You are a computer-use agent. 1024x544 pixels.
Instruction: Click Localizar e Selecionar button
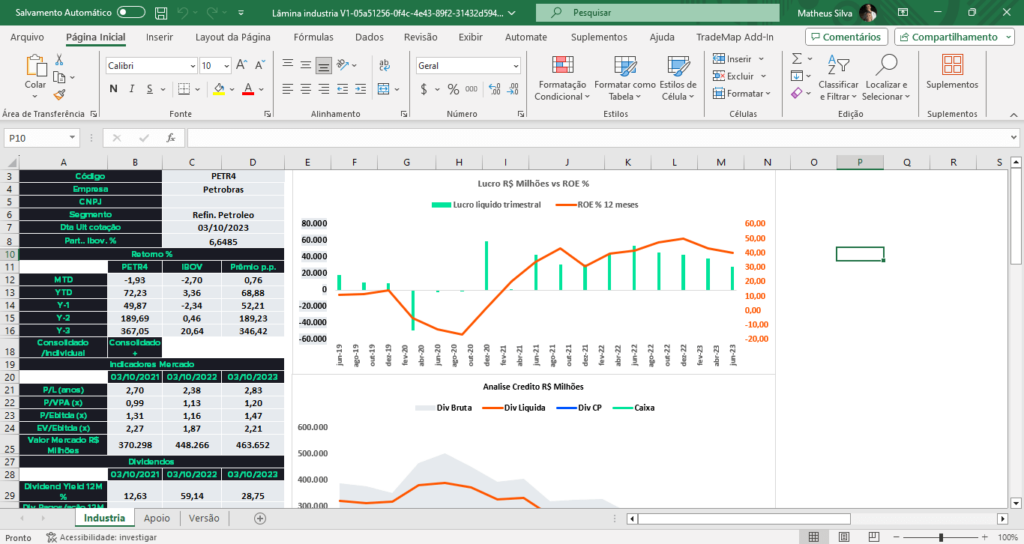886,78
